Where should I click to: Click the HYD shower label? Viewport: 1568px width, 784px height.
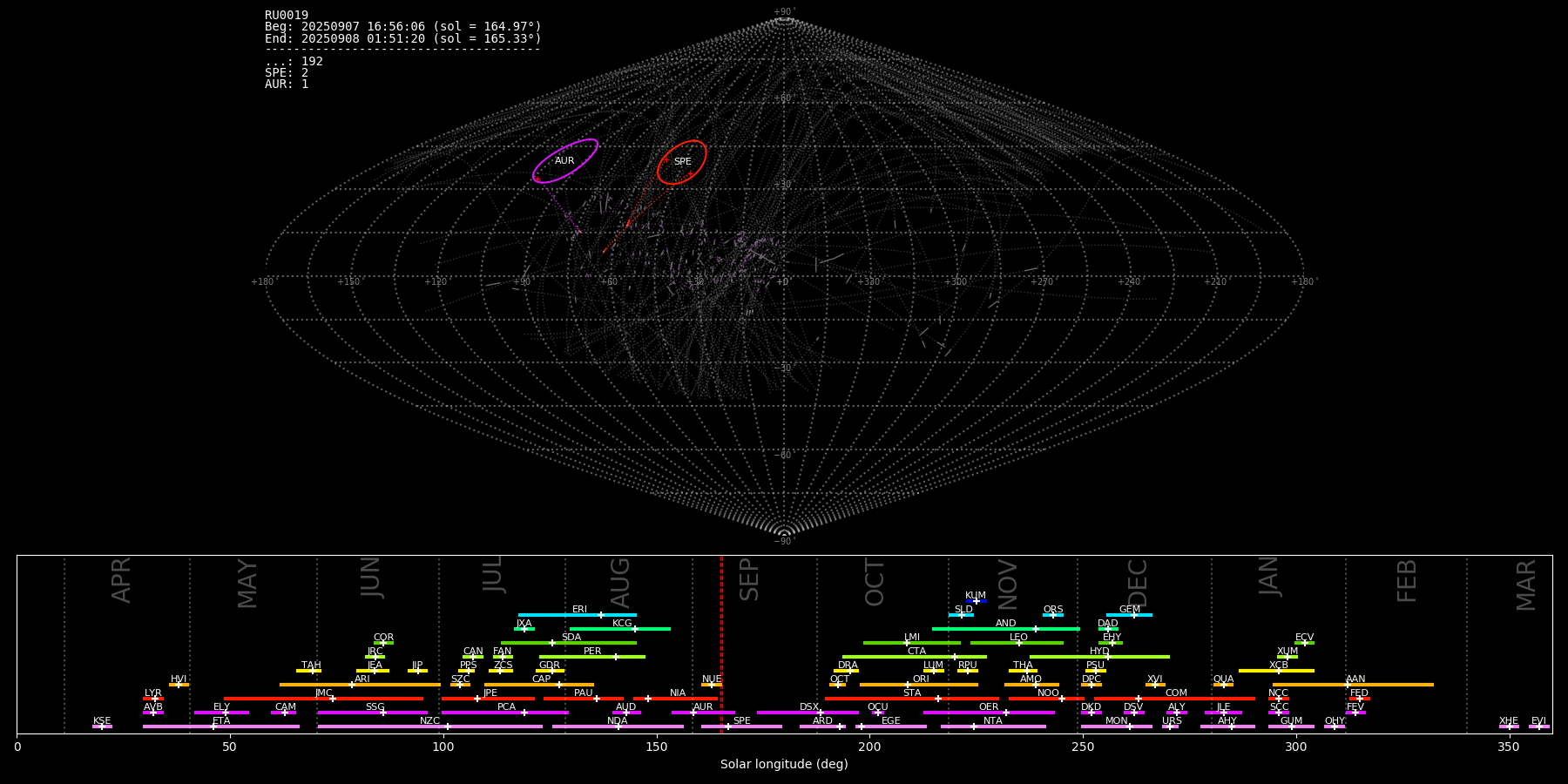(x=1100, y=652)
